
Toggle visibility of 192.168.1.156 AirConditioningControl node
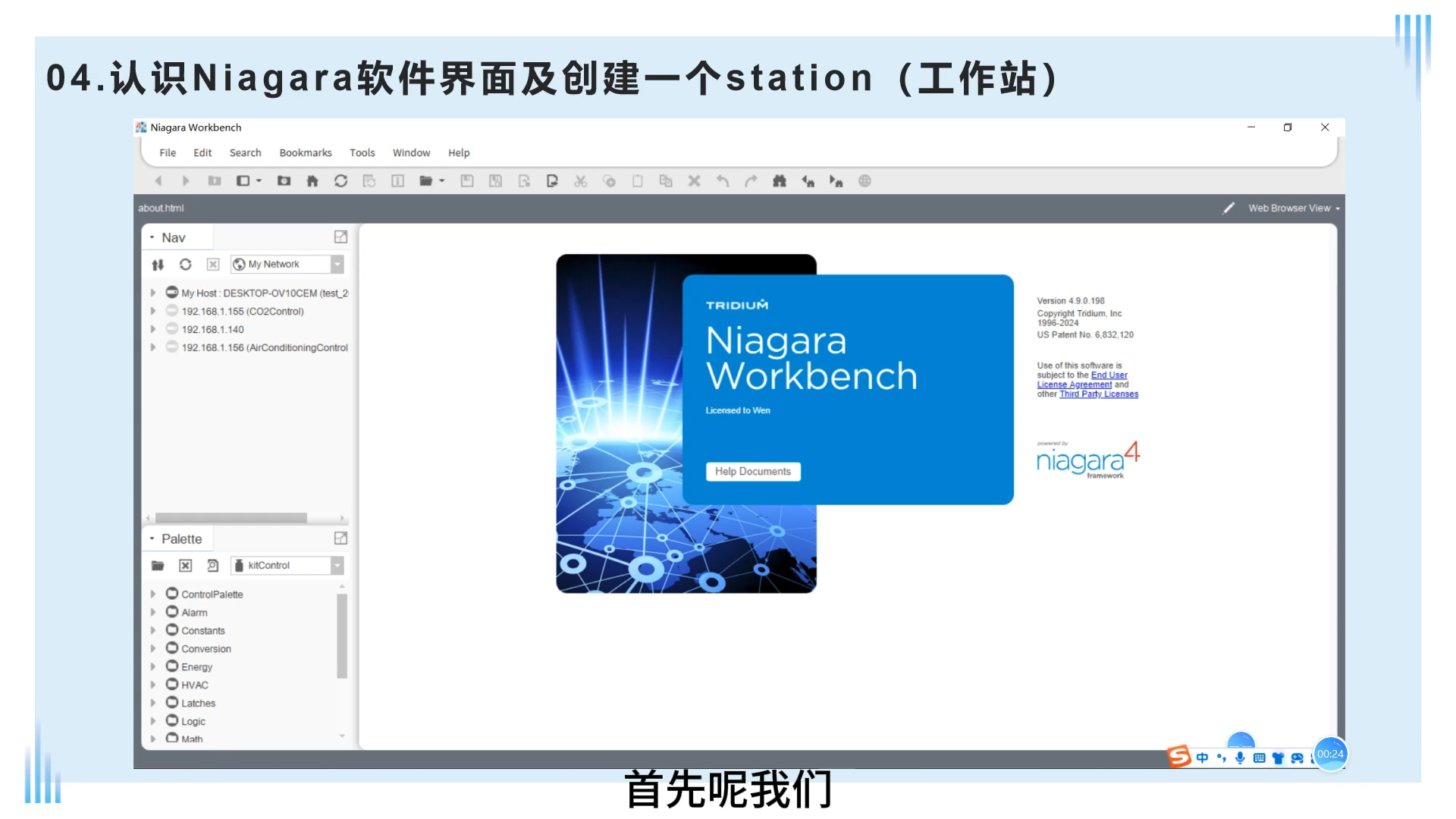(x=152, y=348)
